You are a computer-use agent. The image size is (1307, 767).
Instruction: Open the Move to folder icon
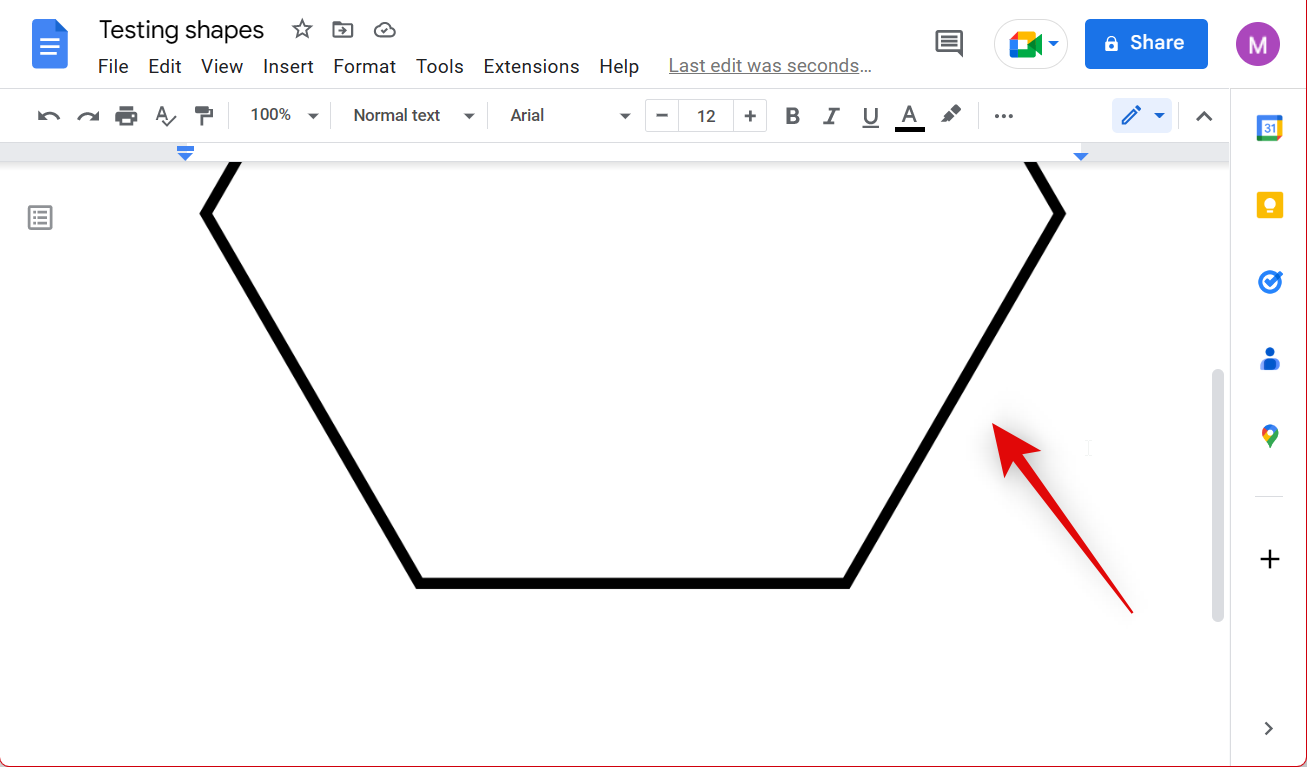[x=343, y=29]
